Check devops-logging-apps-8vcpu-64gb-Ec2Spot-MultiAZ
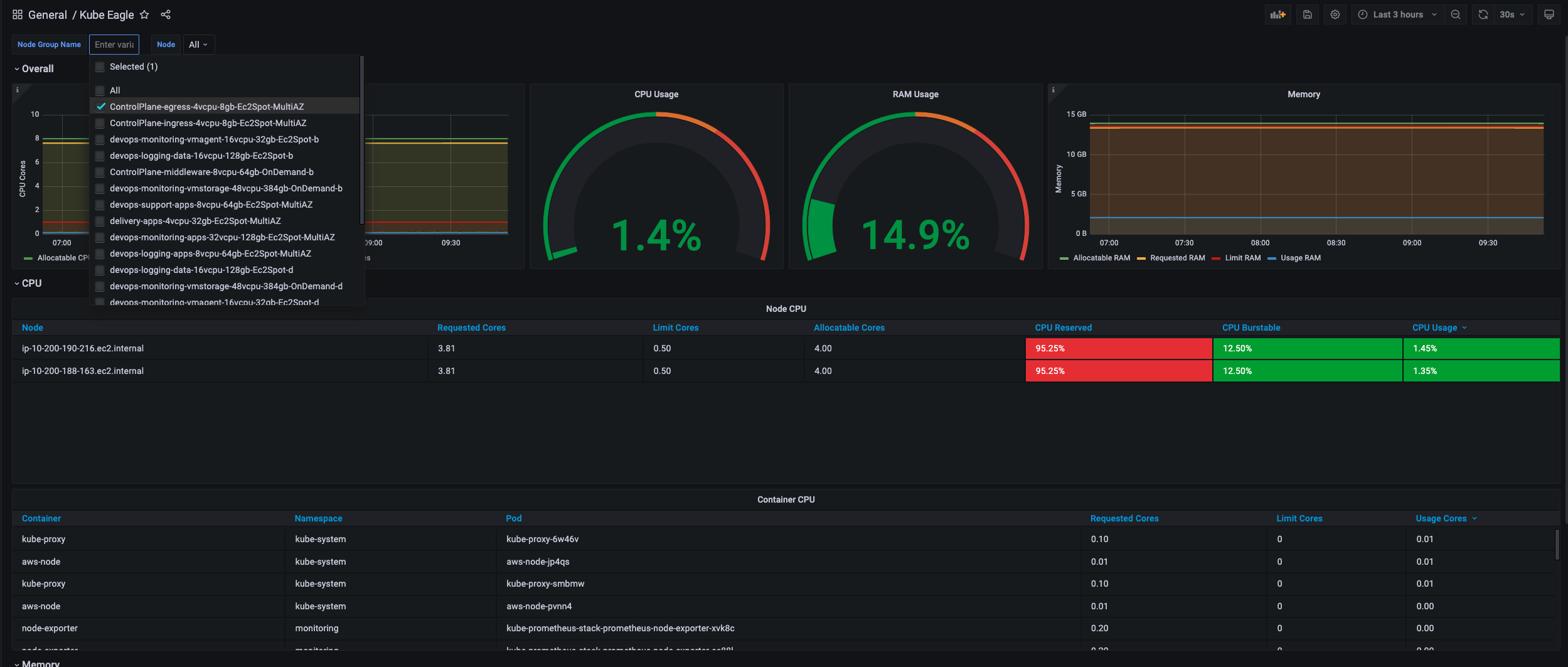Image resolution: width=1568 pixels, height=667 pixels. [100, 253]
